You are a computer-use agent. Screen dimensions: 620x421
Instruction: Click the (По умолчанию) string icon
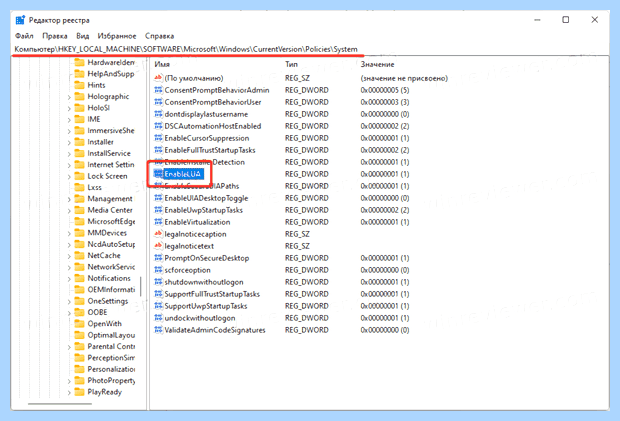tap(158, 78)
